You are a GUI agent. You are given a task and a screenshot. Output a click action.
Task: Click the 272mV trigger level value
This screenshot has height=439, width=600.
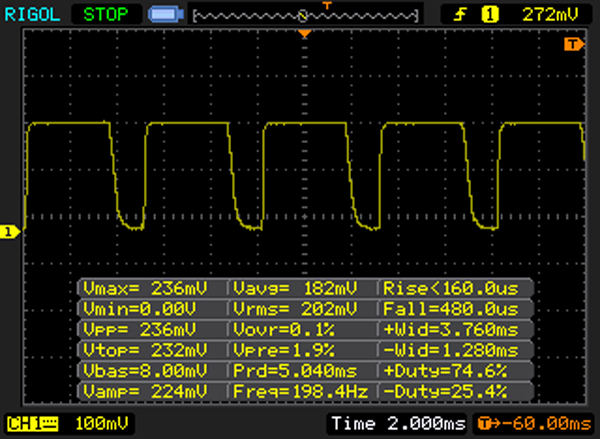click(x=550, y=15)
